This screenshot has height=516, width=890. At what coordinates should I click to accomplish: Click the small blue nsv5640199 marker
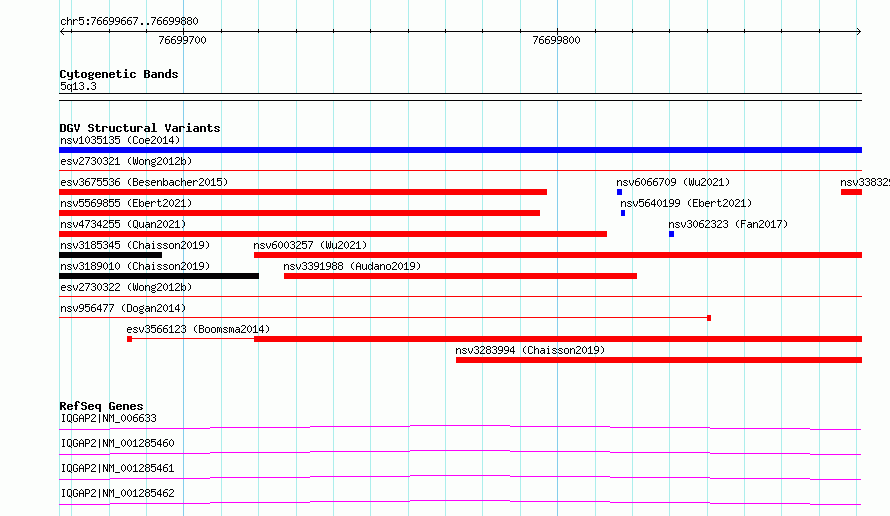[623, 213]
